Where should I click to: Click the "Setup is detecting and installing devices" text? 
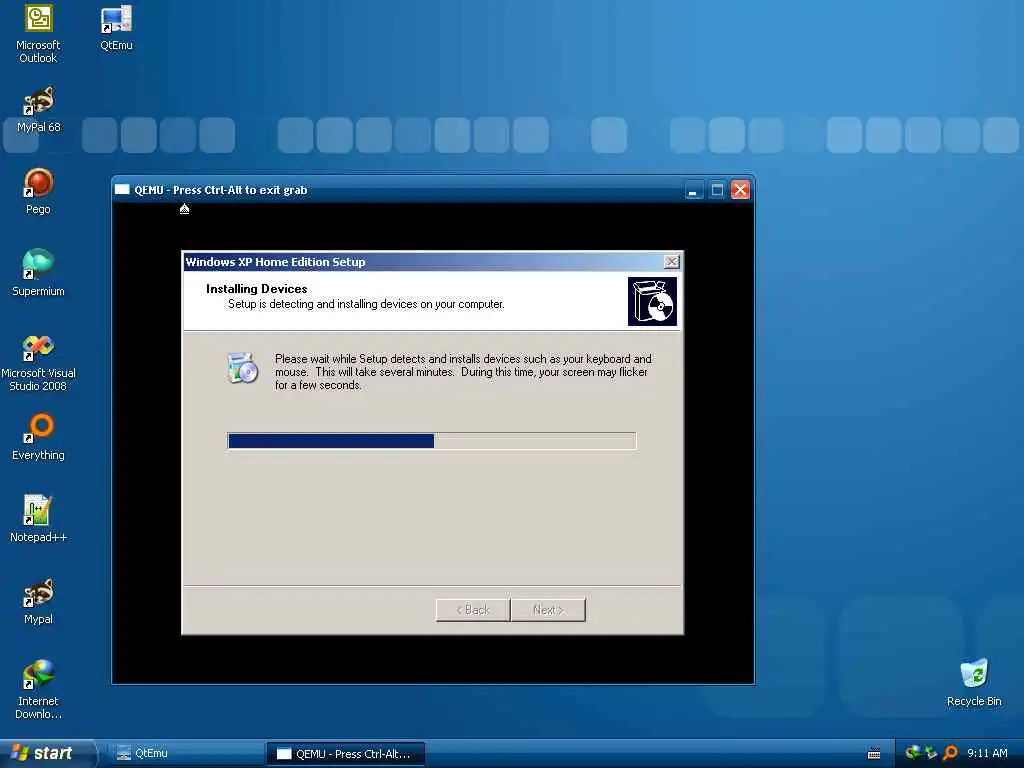pyautogui.click(x=366, y=304)
